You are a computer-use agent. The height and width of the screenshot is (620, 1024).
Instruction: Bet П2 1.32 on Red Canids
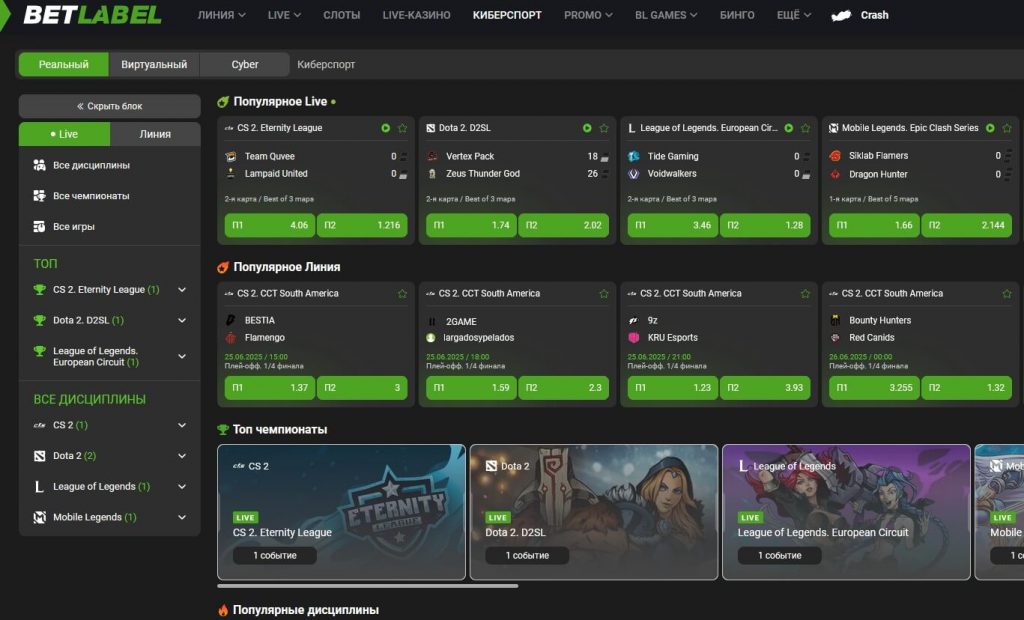tap(967, 388)
